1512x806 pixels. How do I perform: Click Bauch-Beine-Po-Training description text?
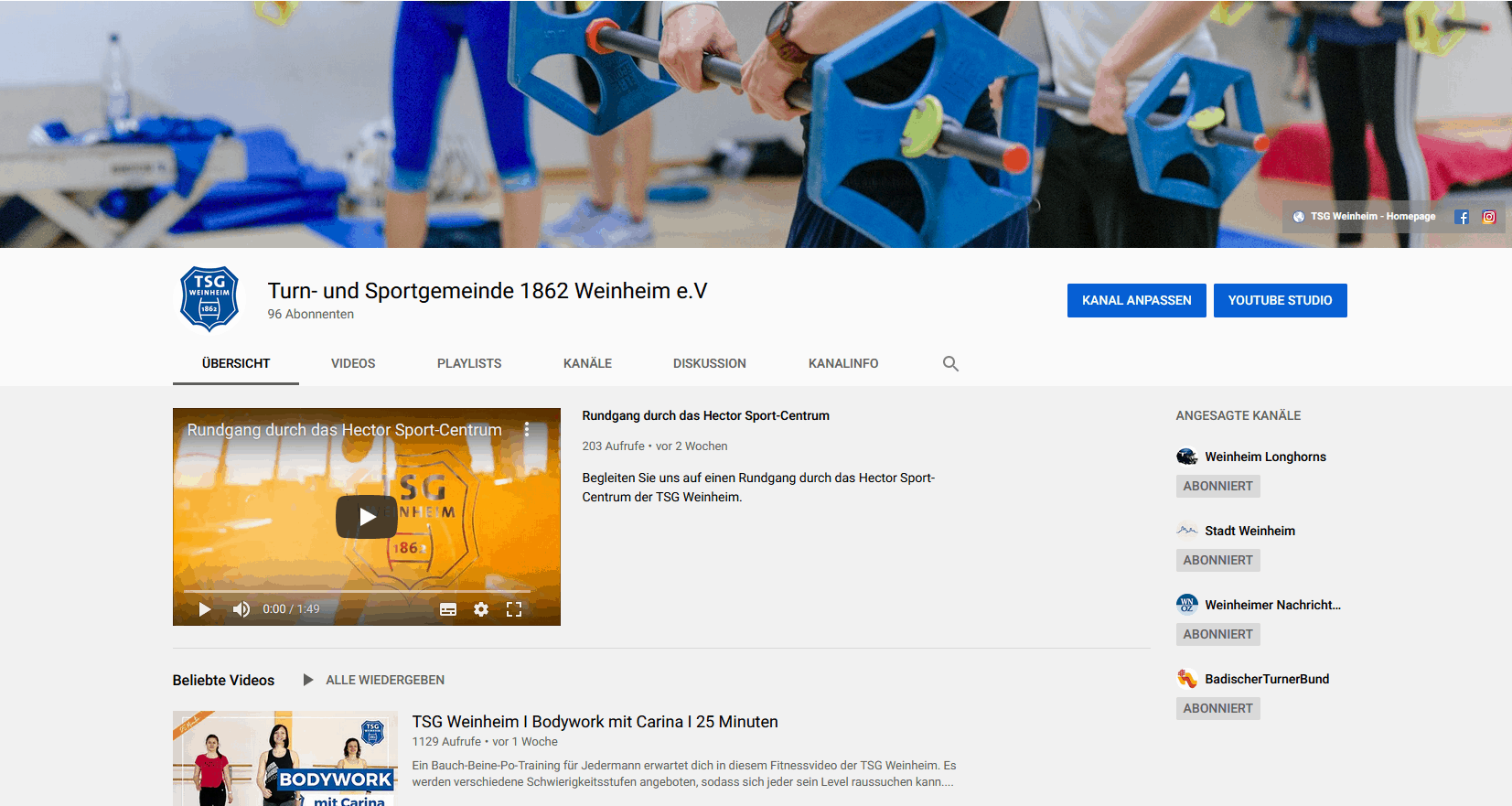[684, 774]
